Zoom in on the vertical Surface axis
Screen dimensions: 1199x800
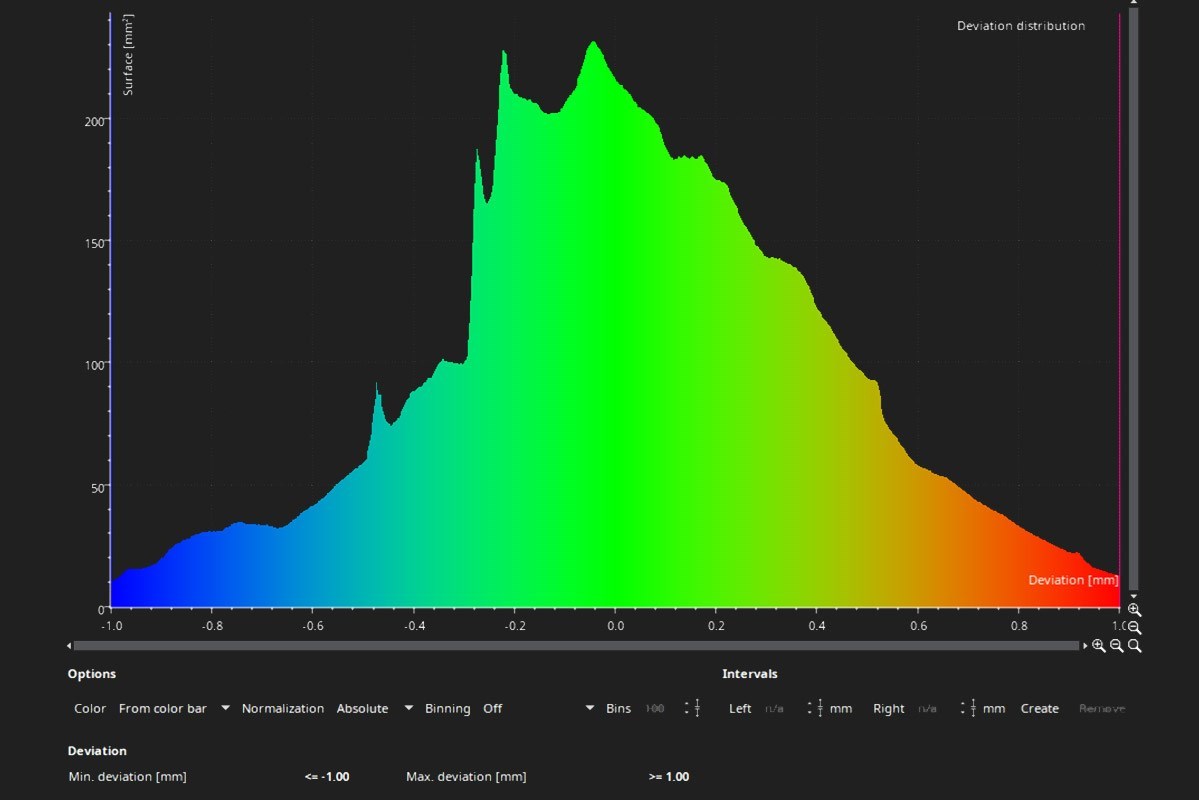click(1134, 610)
